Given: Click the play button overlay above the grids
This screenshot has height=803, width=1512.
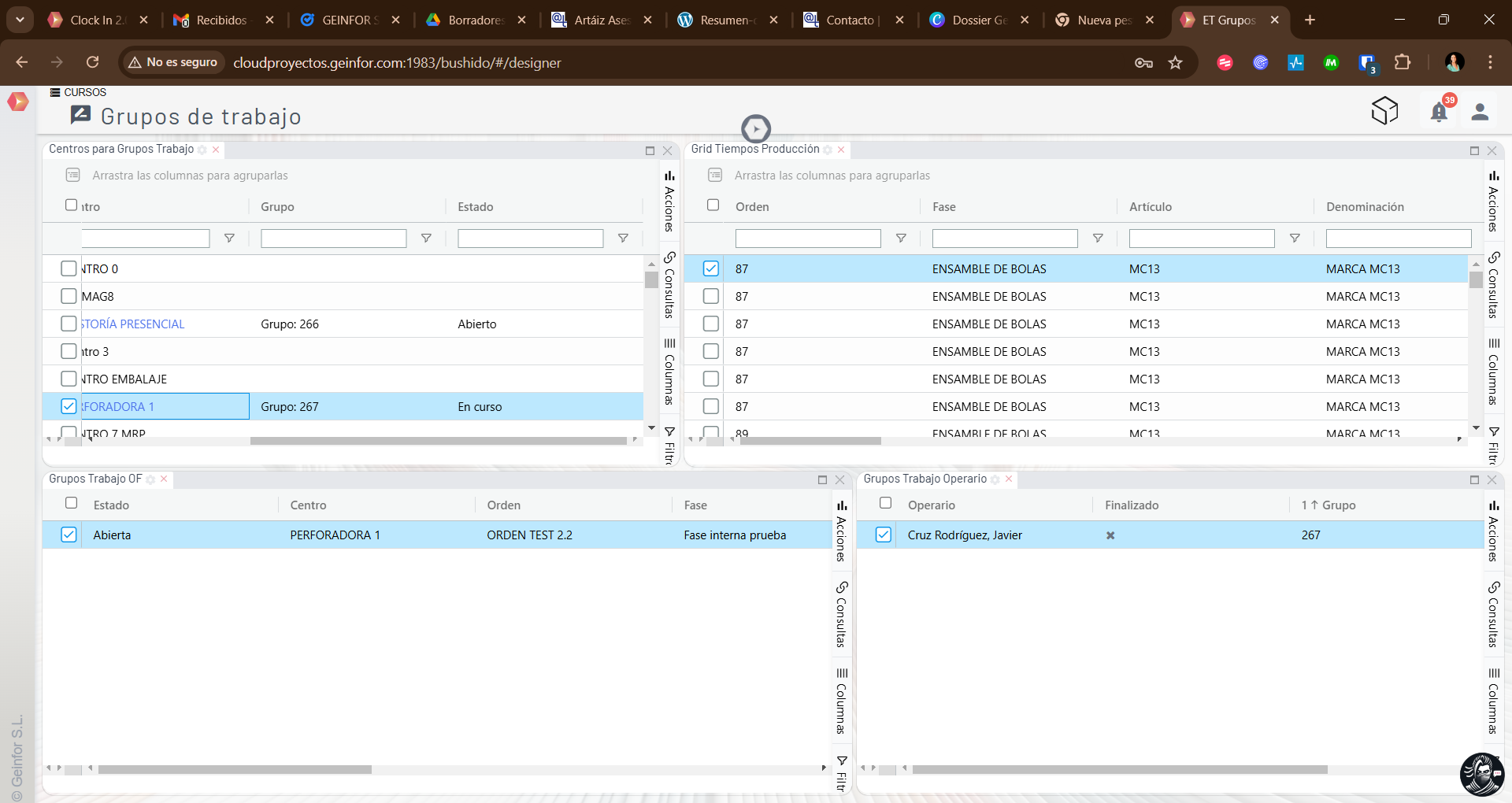Looking at the screenshot, I should point(756,128).
